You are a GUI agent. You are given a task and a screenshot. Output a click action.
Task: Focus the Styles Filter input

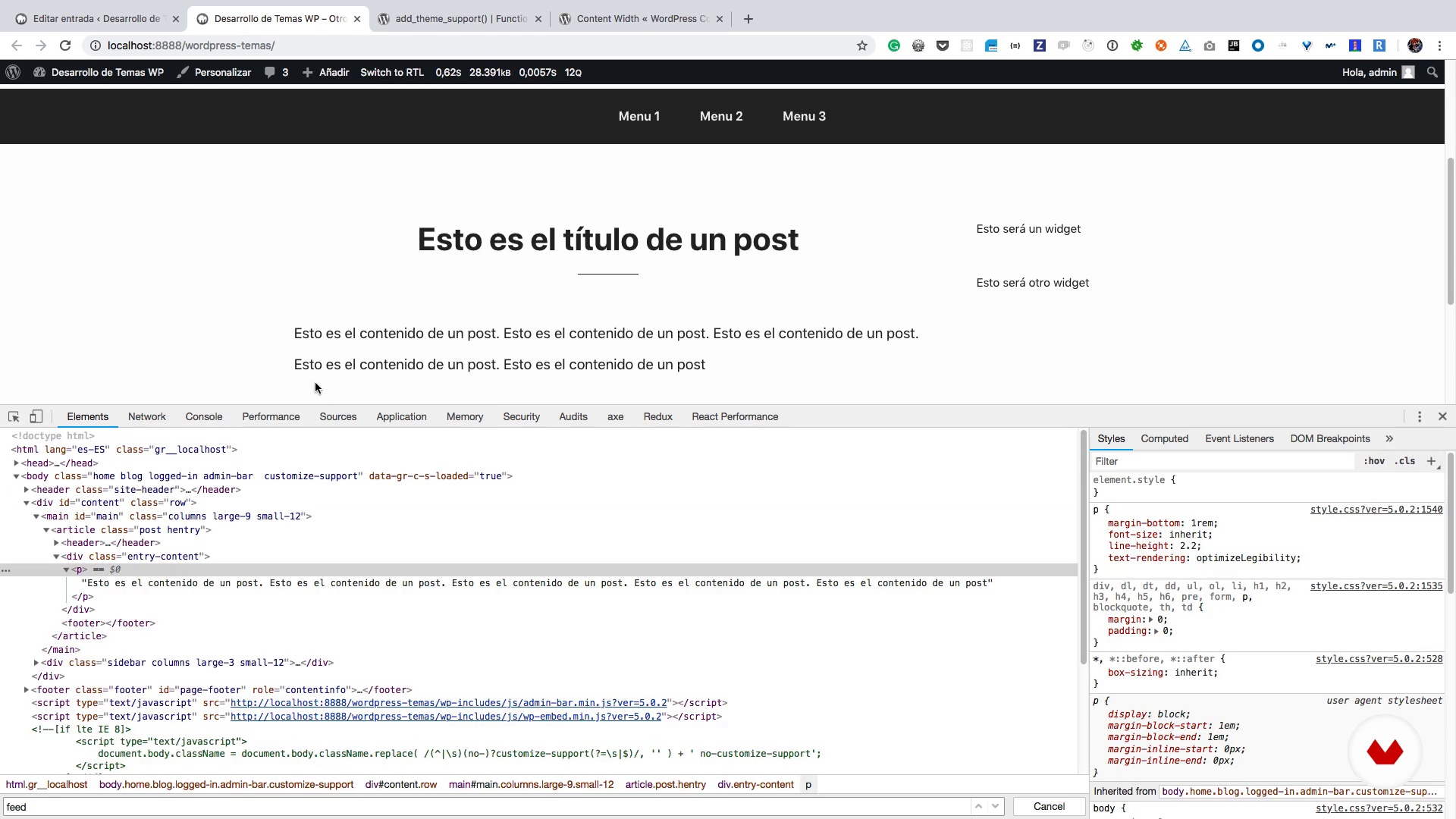(x=1222, y=461)
